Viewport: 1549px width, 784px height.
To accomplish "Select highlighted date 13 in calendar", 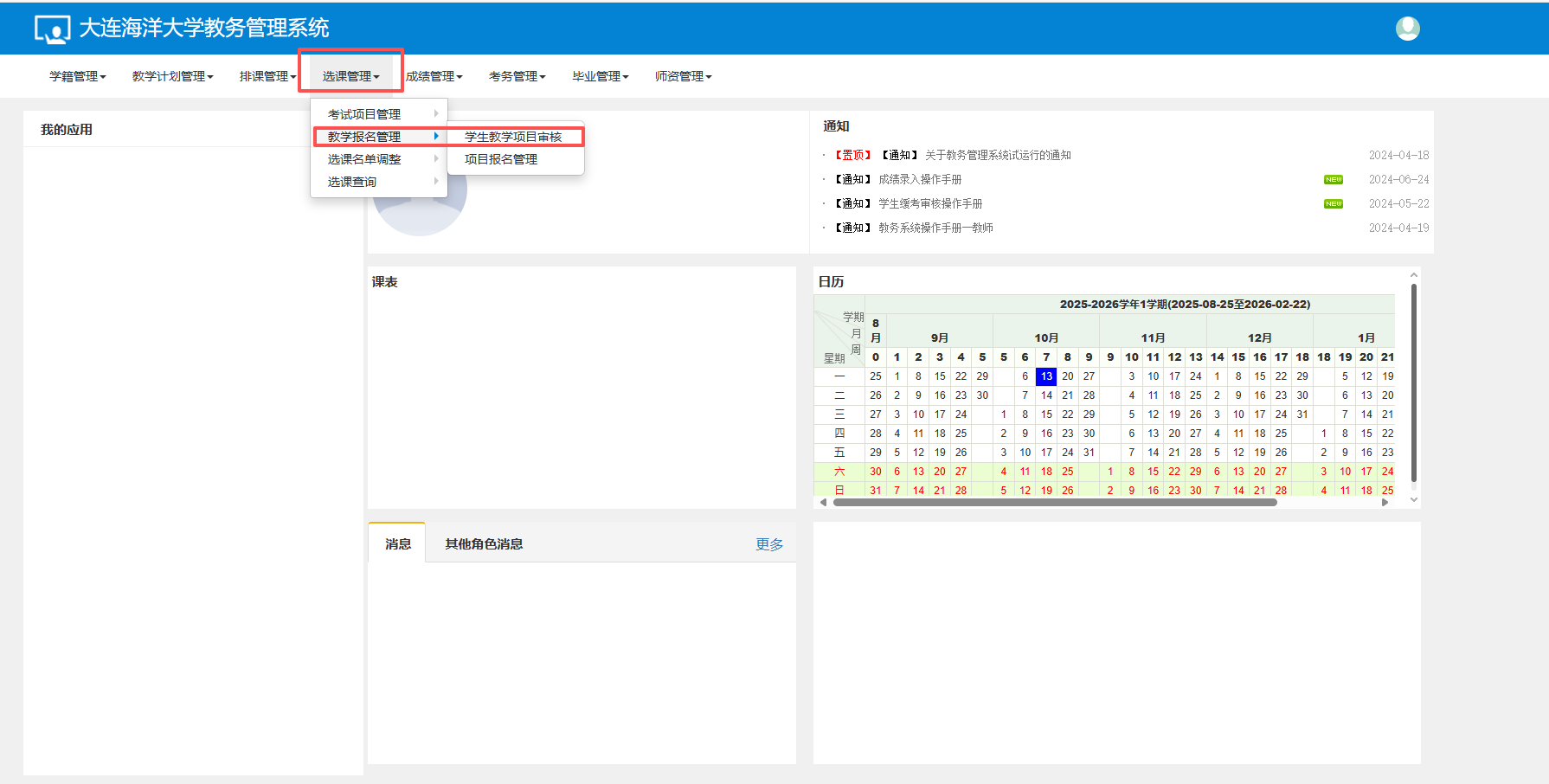I will 1046,376.
